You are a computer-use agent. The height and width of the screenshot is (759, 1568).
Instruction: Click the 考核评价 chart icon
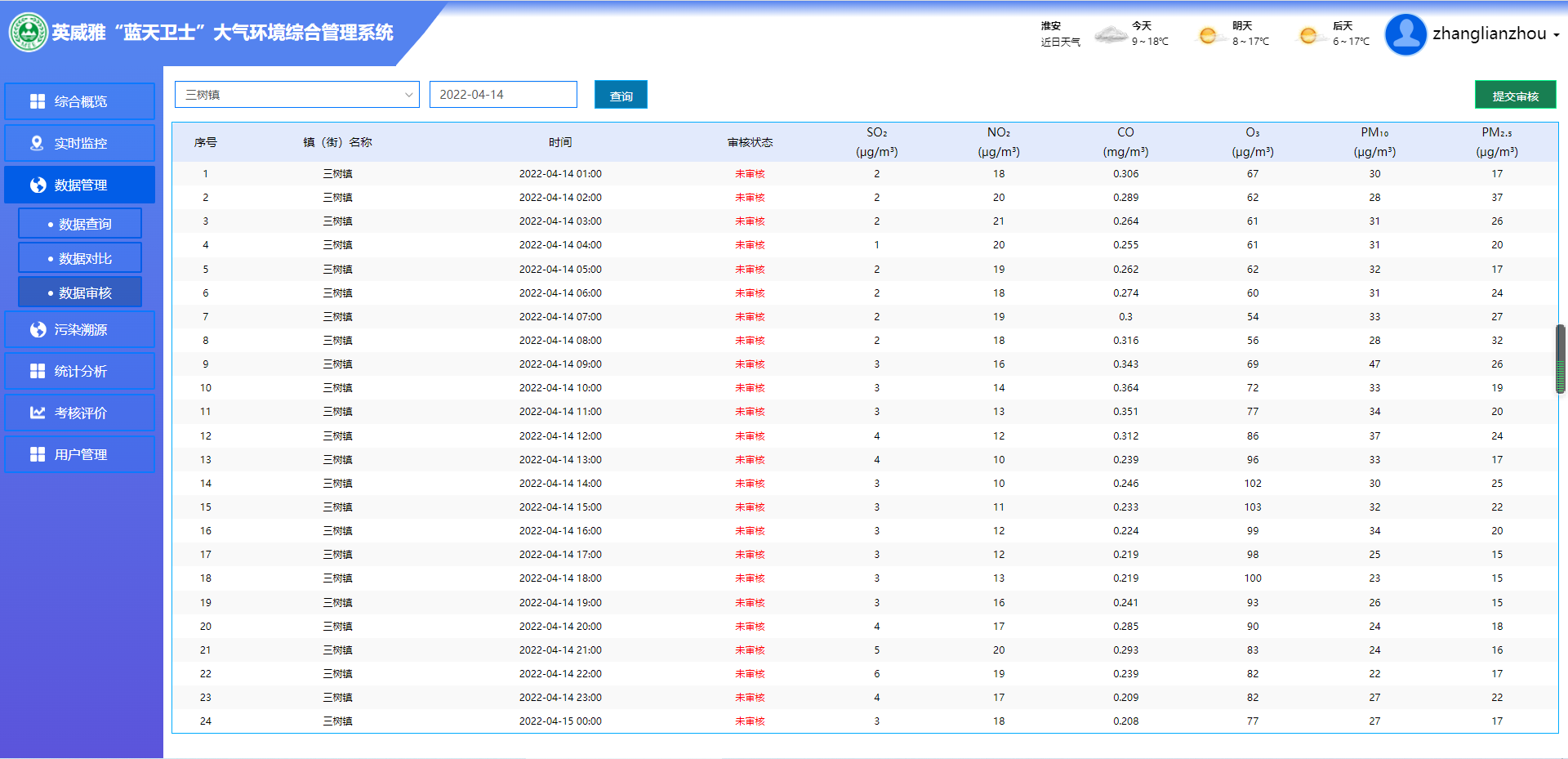[38, 413]
